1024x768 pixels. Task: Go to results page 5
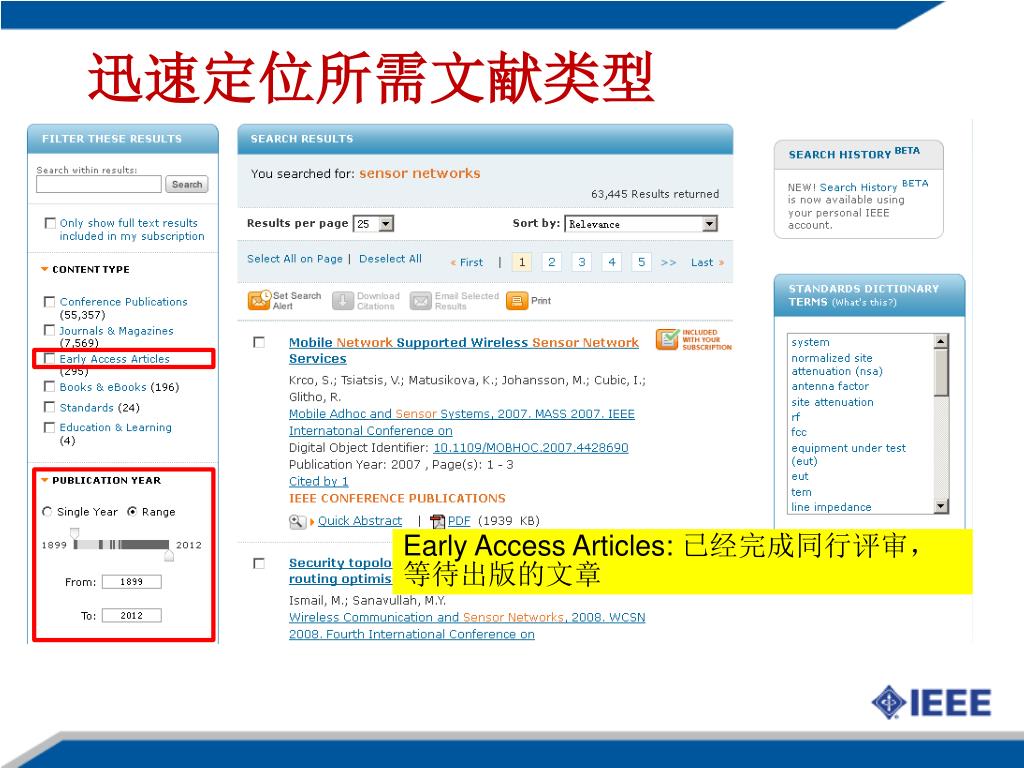click(x=641, y=262)
